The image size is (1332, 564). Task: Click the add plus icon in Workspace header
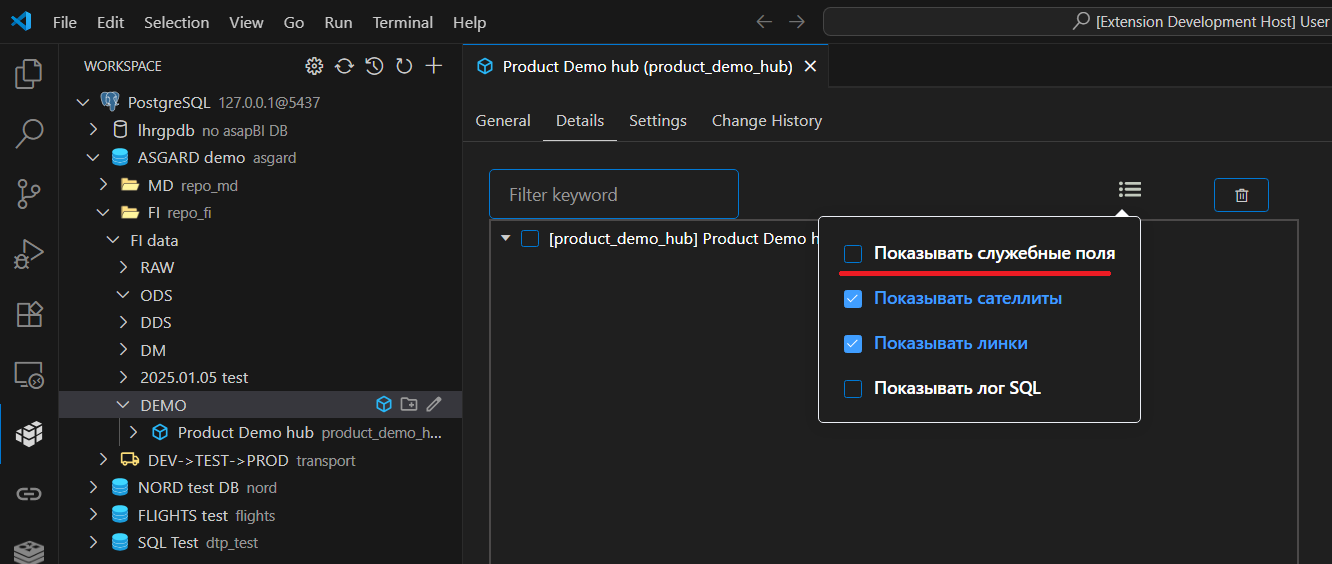coord(434,66)
